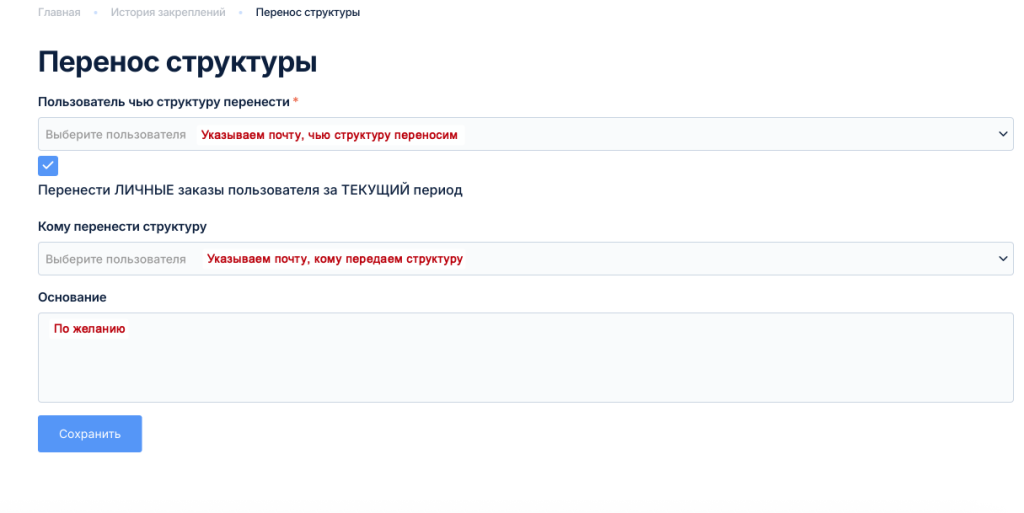
Task: Select the "Перенос структуры" breadcrumb item
Action: [x=308, y=12]
